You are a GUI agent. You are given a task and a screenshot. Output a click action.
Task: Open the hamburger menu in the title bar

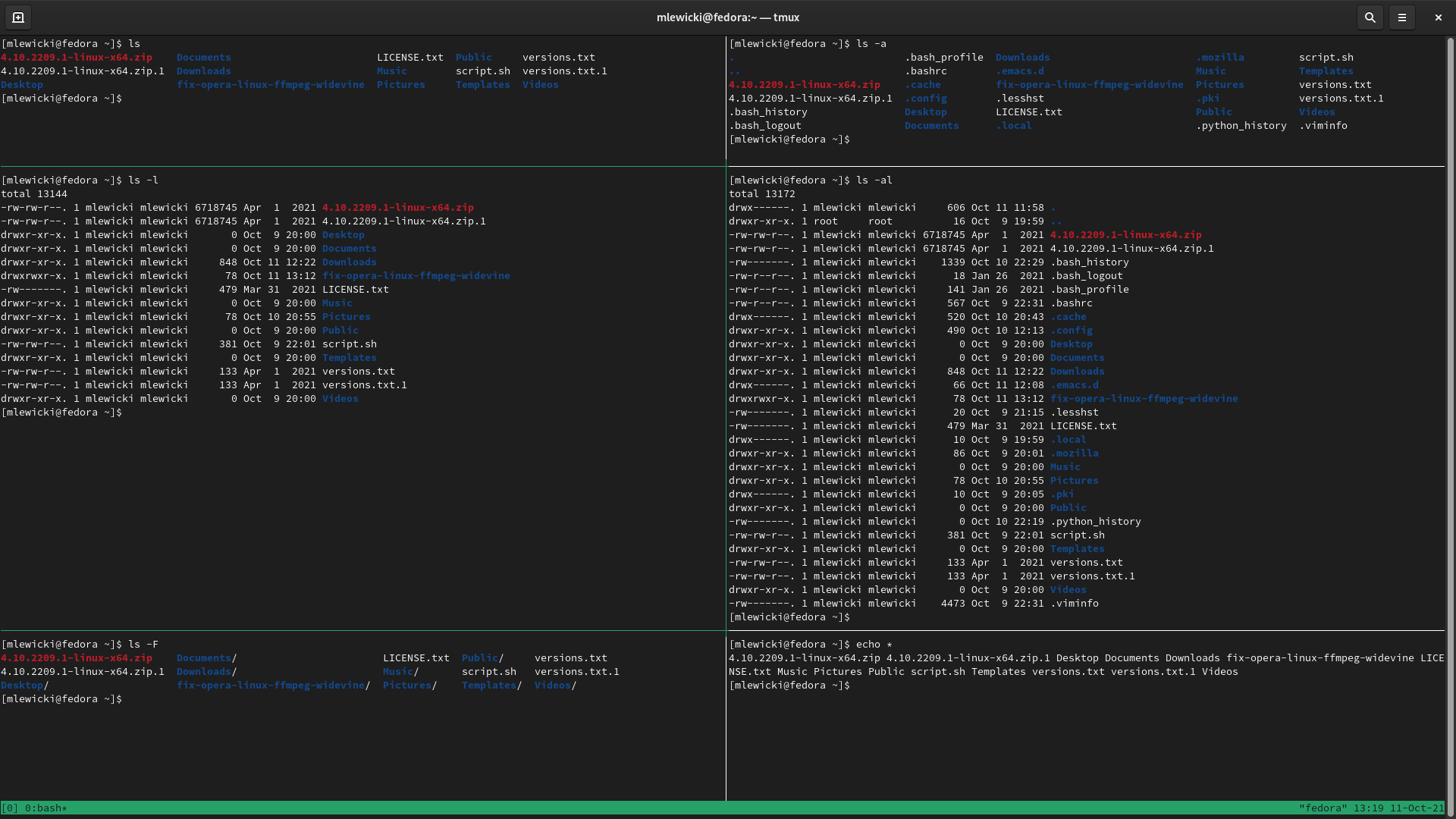point(1401,17)
